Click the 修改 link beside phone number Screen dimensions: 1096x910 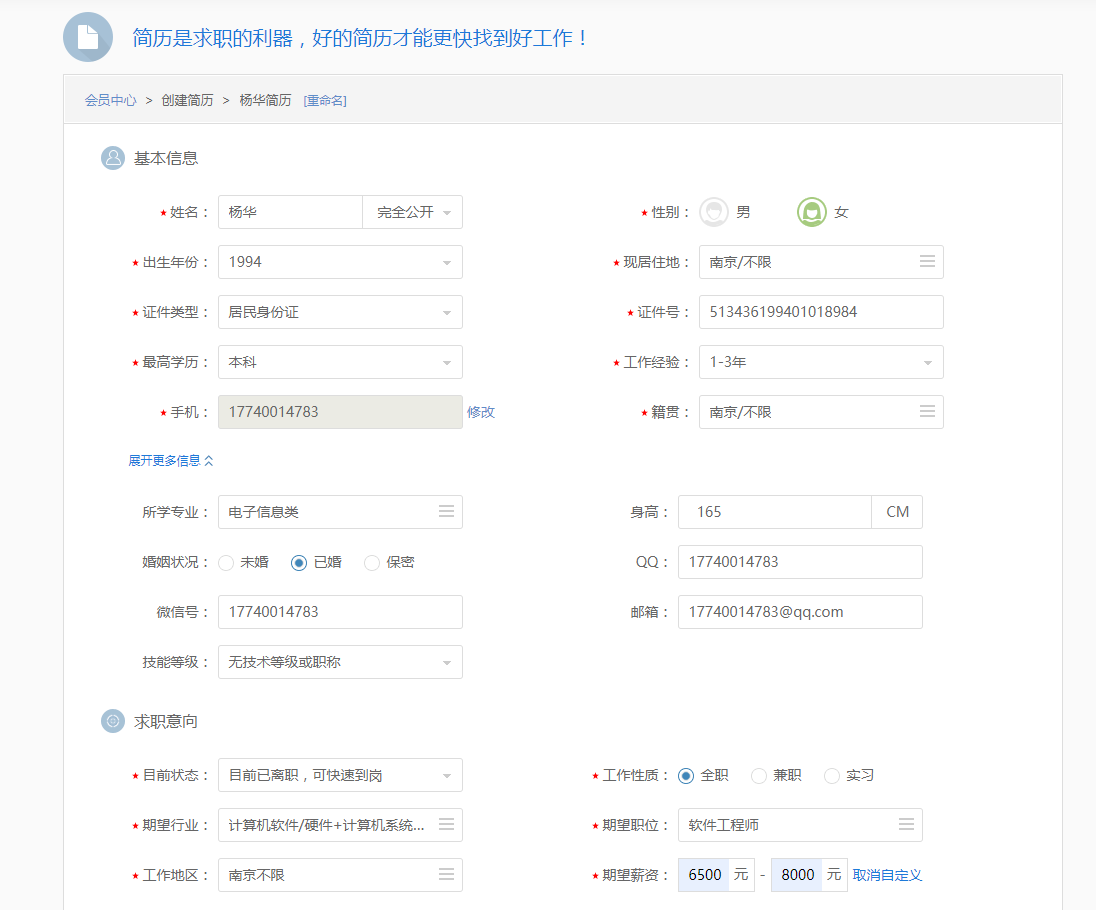tap(481, 412)
